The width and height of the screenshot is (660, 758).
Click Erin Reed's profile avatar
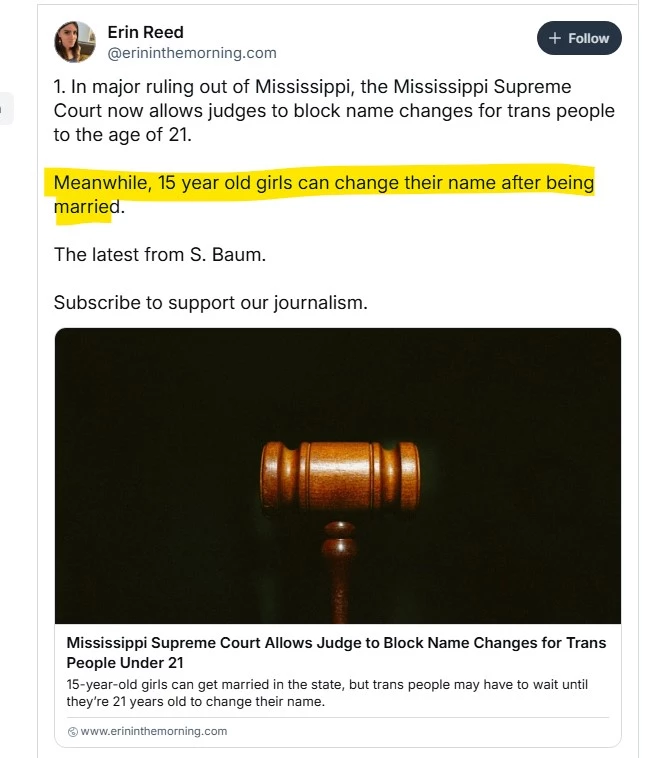click(x=75, y=42)
